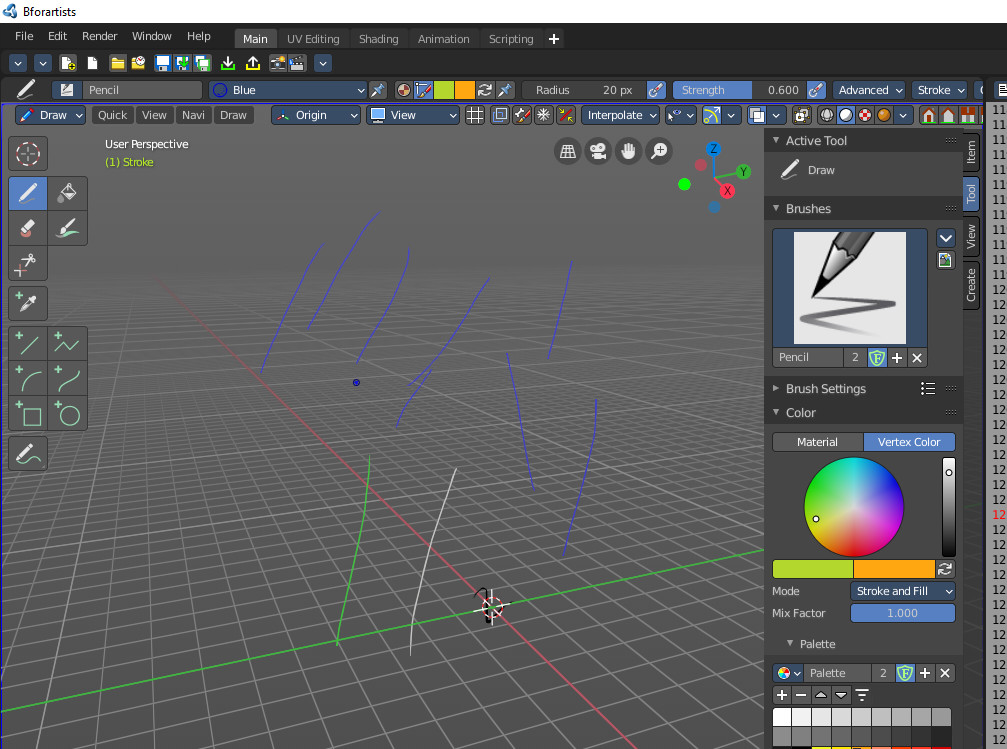Click the Quick button in header

(x=112, y=115)
